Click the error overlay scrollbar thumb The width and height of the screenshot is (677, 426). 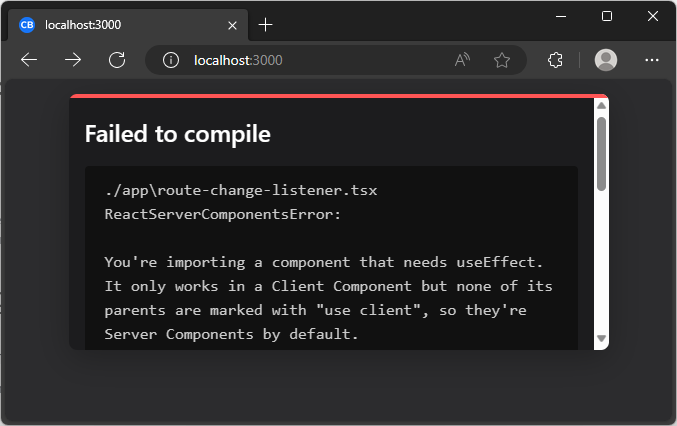click(601, 153)
